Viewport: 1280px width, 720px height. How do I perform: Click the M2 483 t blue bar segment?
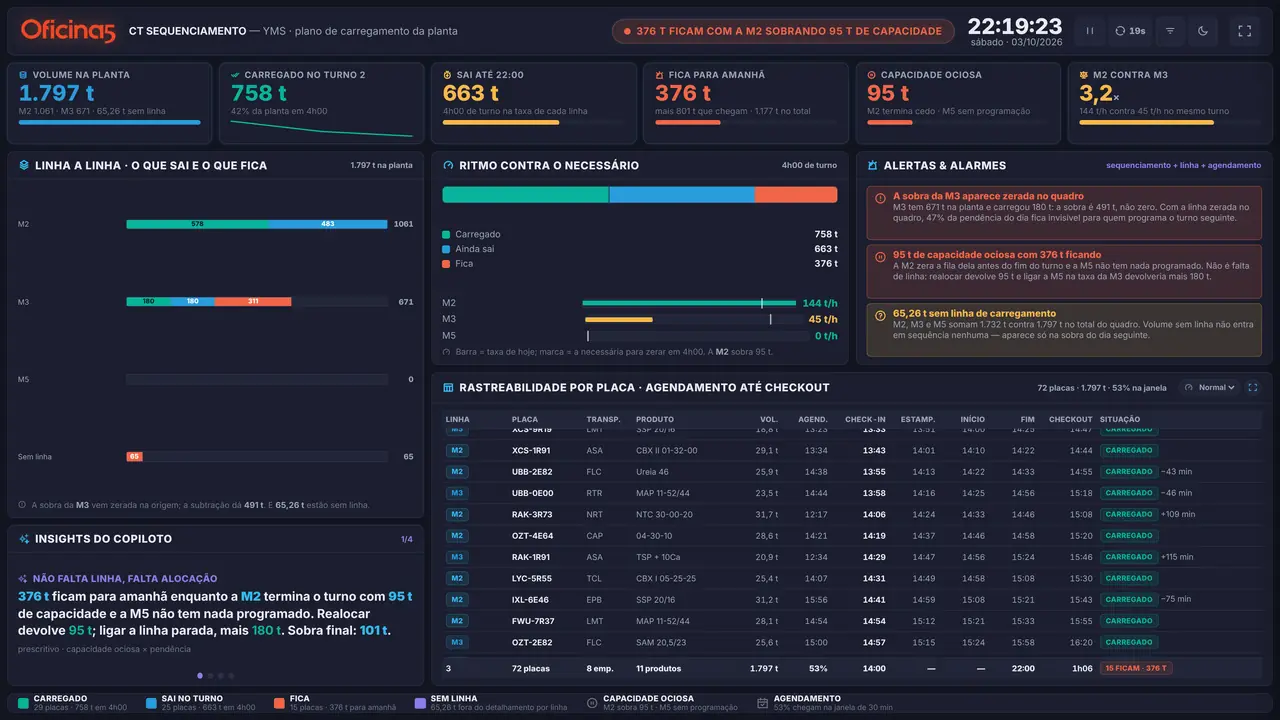pos(328,224)
